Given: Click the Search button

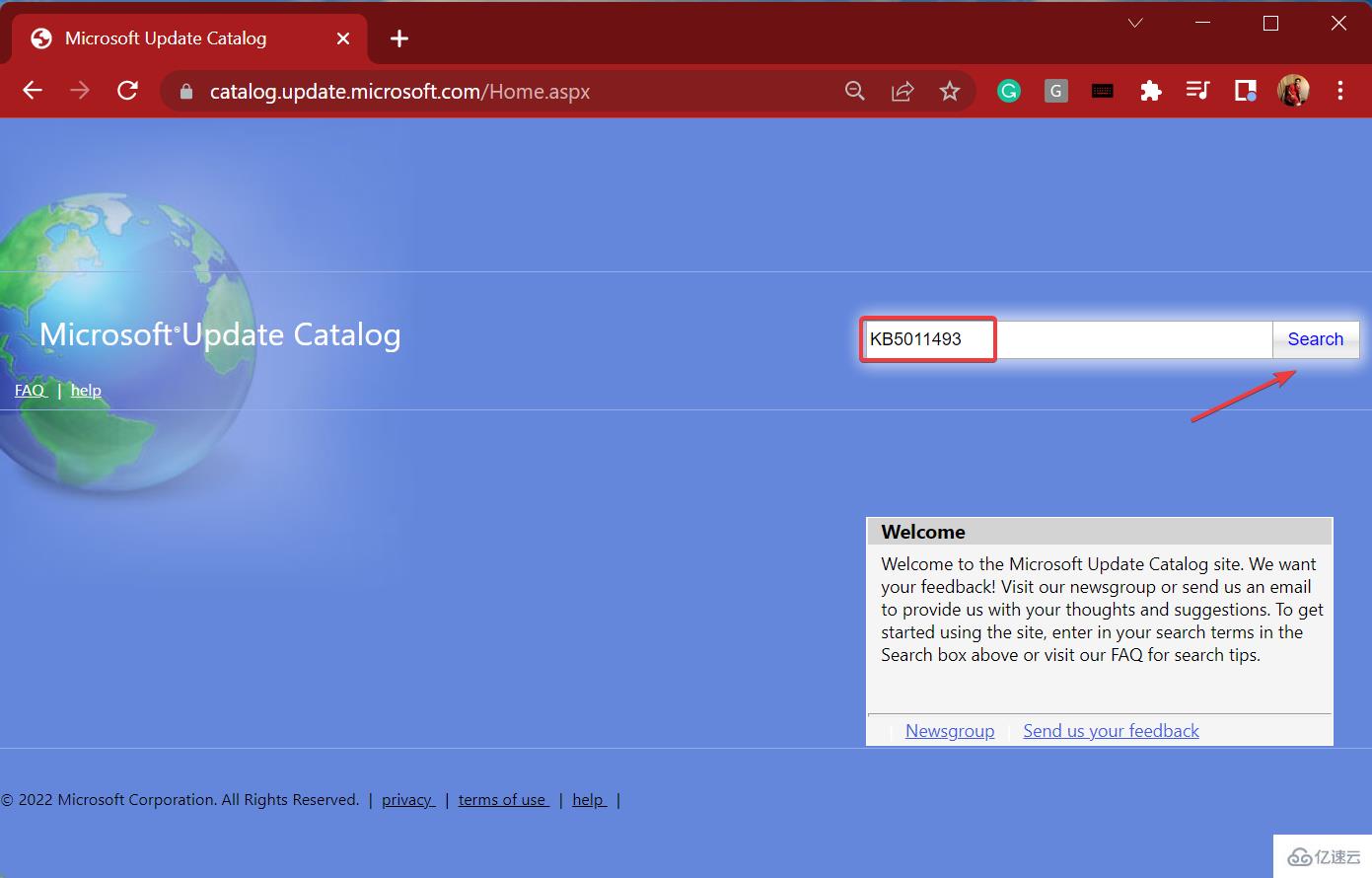Looking at the screenshot, I should (x=1316, y=339).
